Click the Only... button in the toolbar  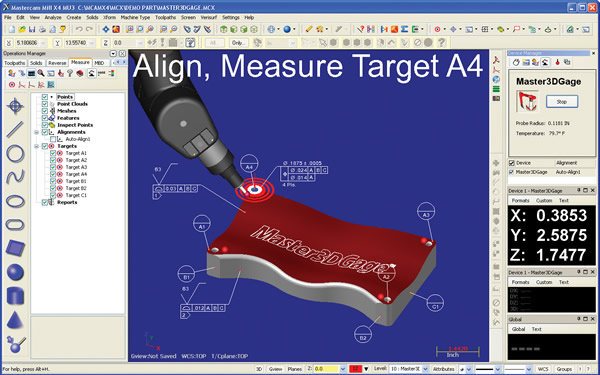(x=238, y=43)
